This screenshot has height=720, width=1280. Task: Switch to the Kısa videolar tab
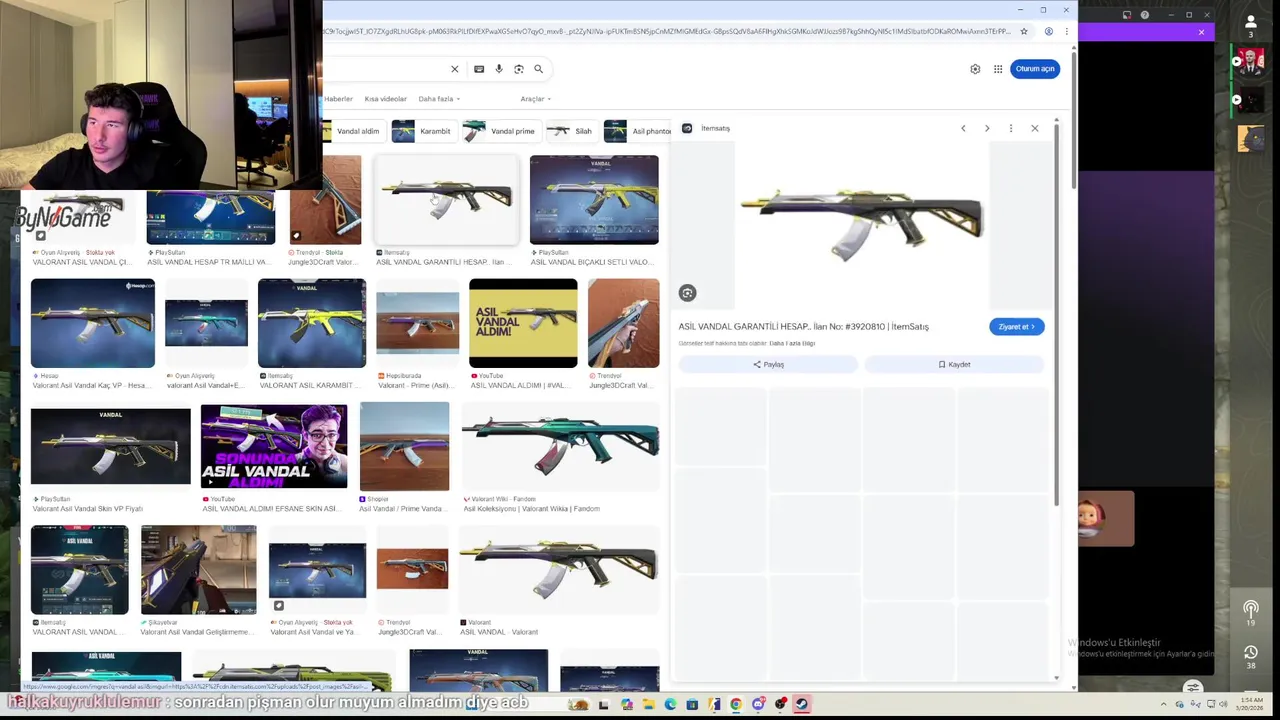(x=385, y=99)
